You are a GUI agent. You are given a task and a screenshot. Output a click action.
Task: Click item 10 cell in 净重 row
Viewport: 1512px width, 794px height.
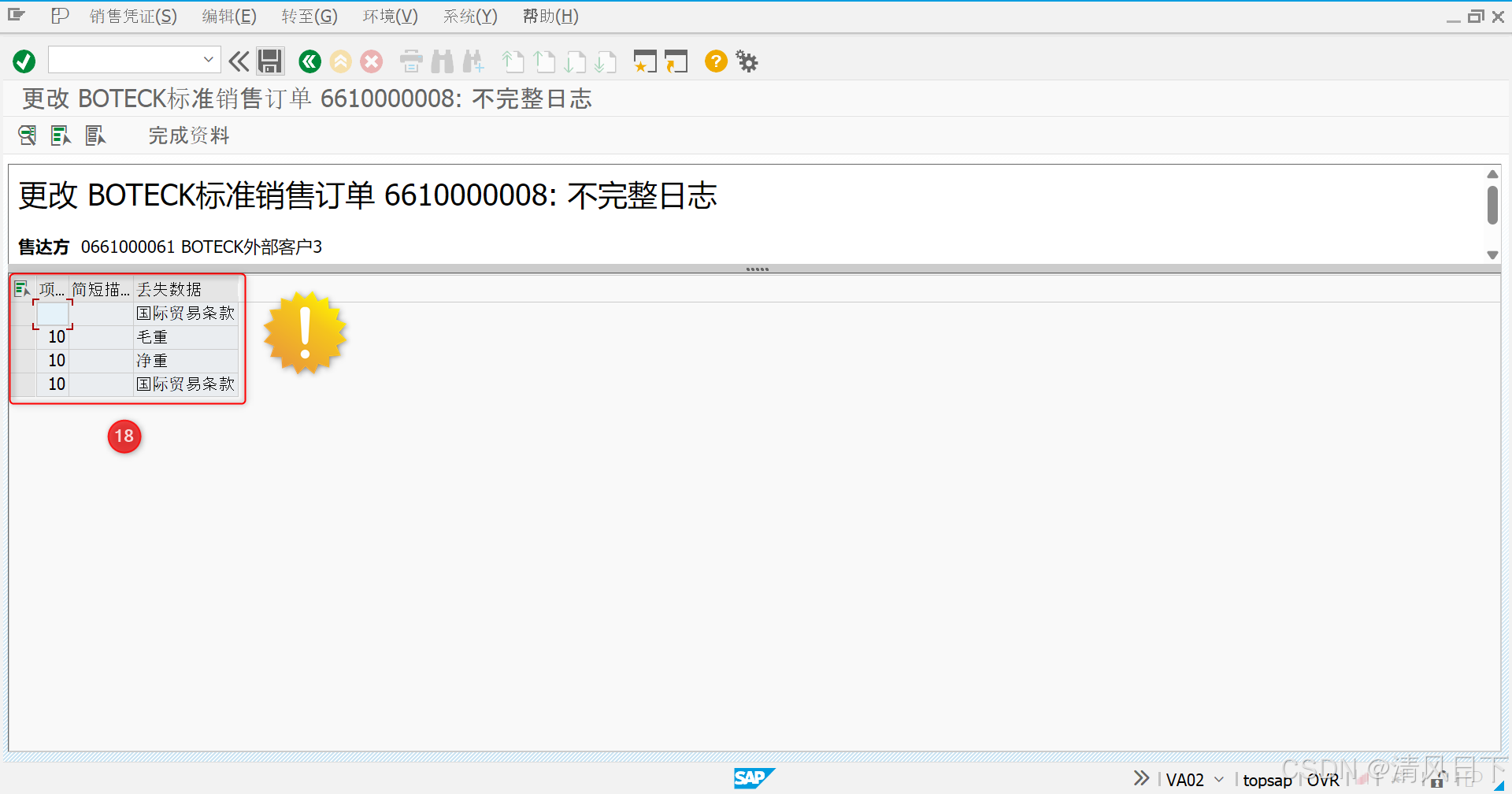click(53, 360)
